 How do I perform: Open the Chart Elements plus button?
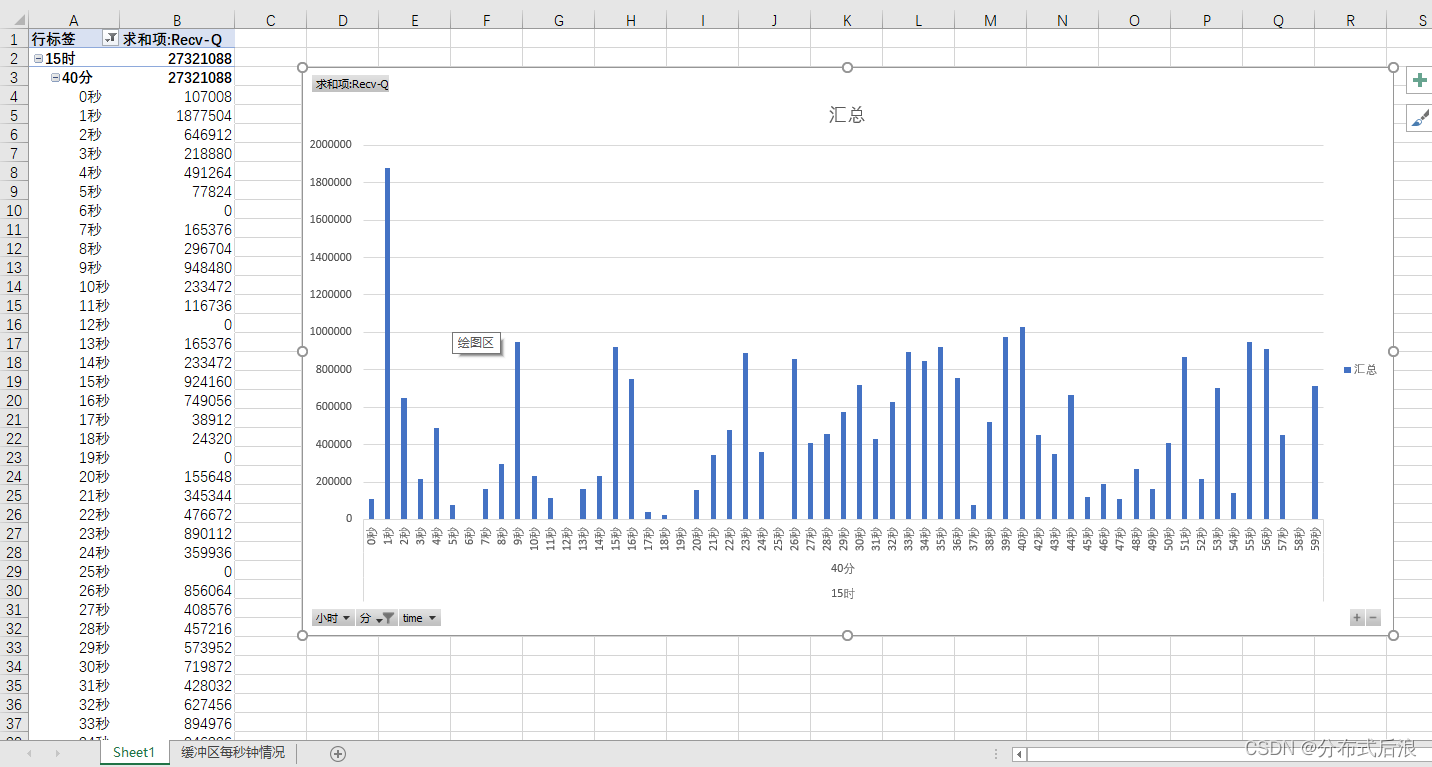1419,81
